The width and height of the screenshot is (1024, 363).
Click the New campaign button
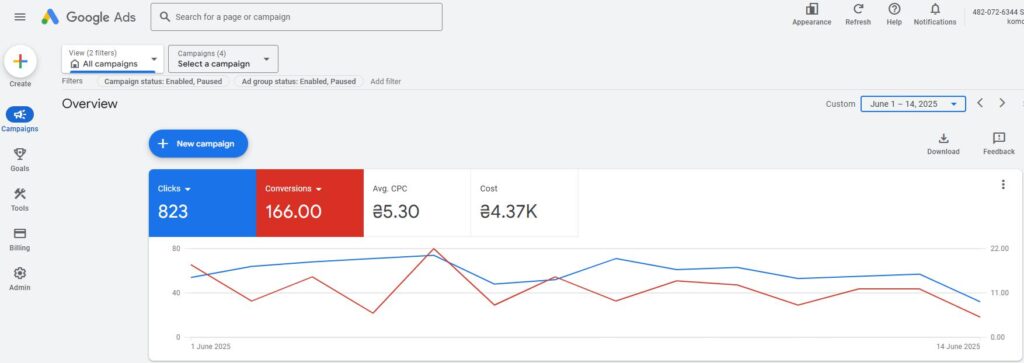pyautogui.click(x=198, y=144)
